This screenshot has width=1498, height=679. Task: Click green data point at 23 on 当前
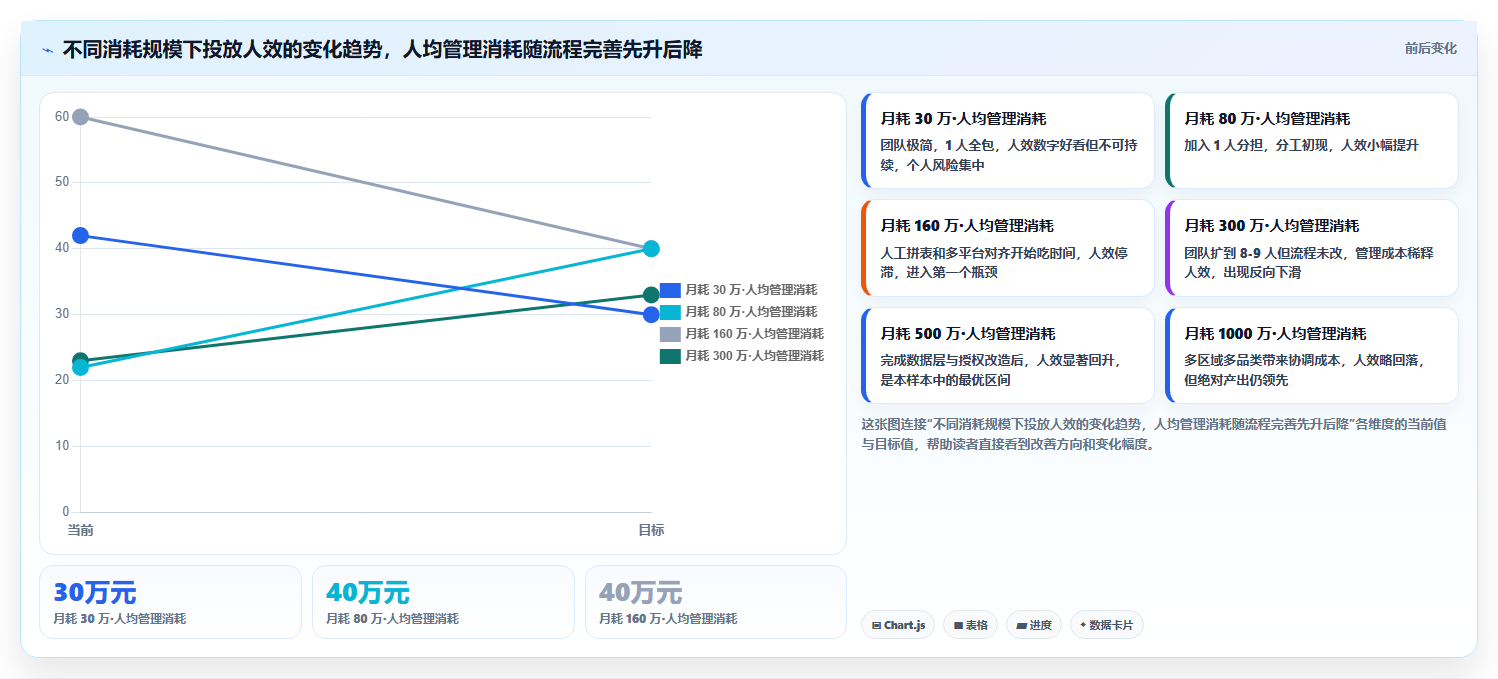coord(81,360)
